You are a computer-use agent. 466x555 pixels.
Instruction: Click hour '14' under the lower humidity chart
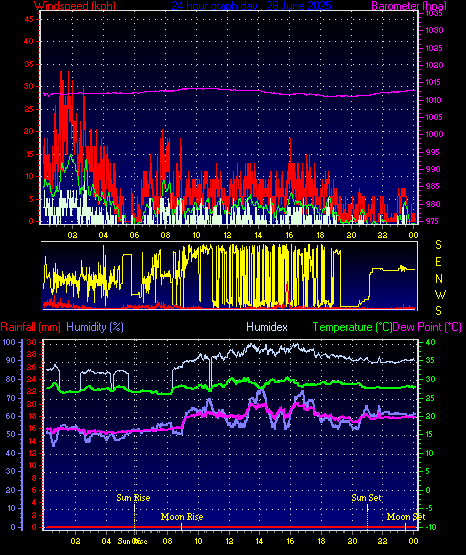pos(259,541)
